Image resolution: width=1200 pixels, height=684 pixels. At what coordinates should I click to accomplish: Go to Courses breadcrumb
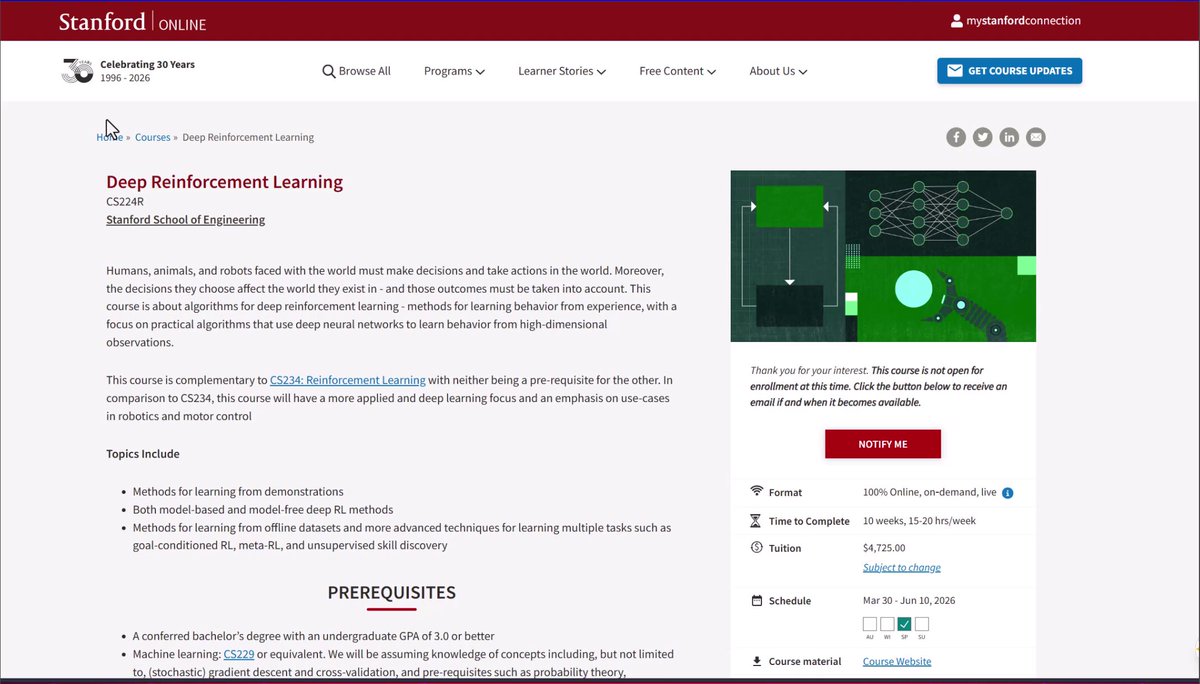click(152, 137)
